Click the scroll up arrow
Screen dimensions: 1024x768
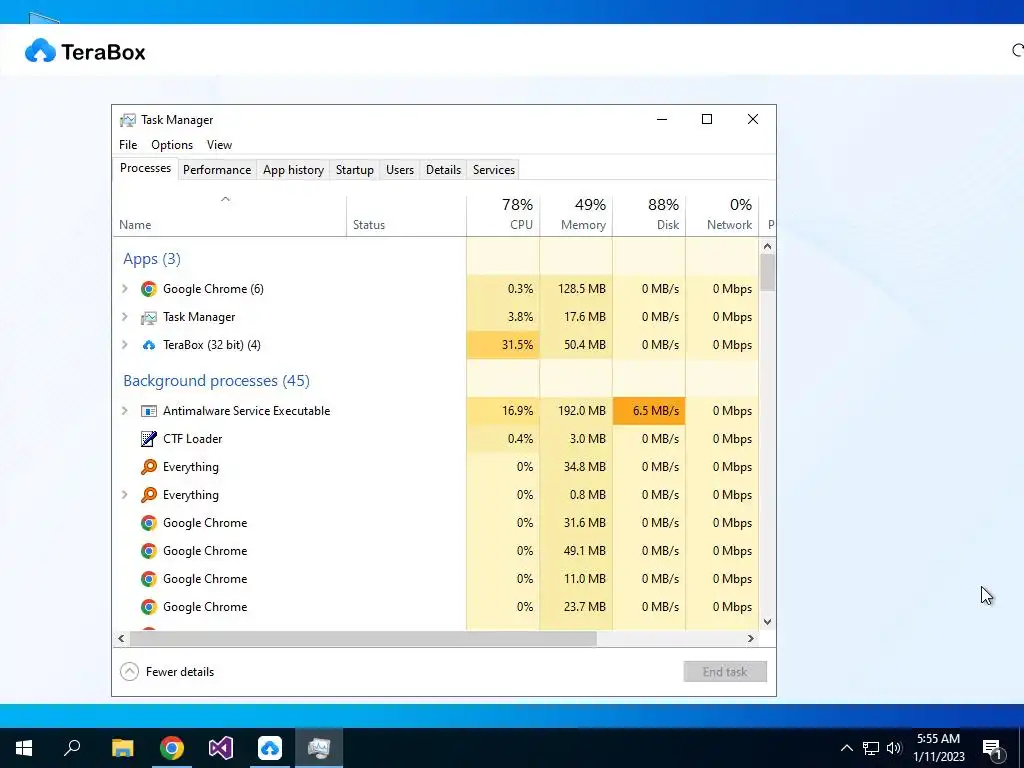(767, 246)
